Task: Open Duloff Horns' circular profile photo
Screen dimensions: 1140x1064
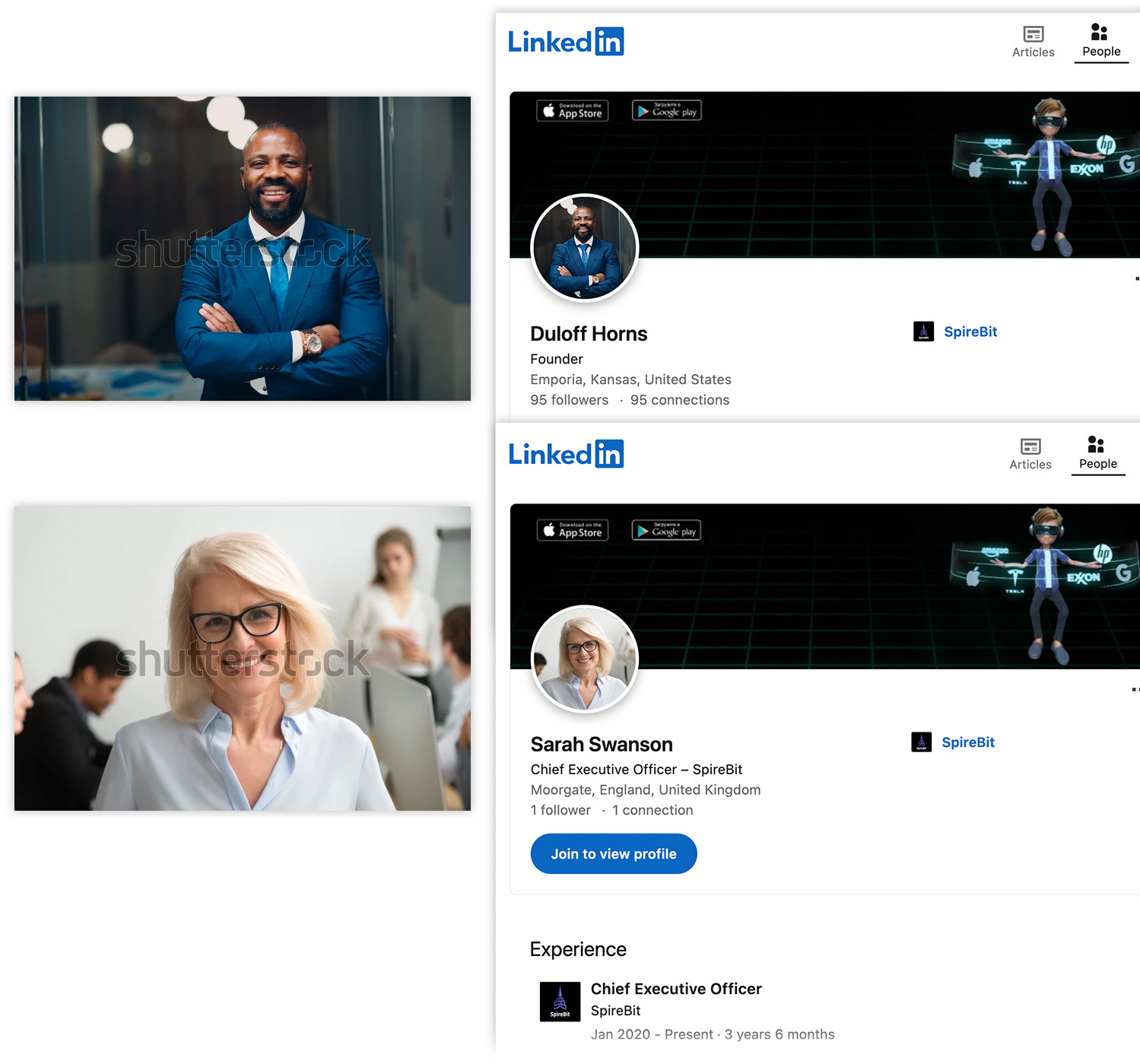Action: pos(584,248)
